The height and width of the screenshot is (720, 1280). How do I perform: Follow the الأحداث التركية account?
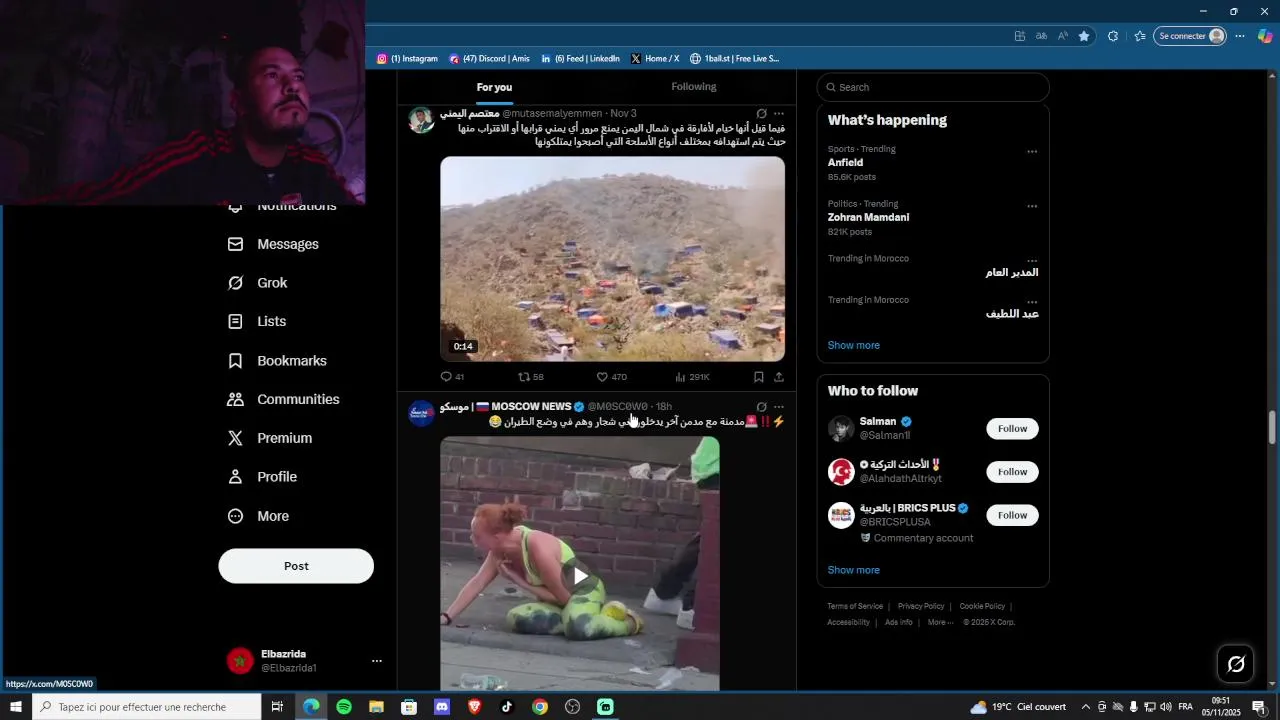tap(1012, 472)
